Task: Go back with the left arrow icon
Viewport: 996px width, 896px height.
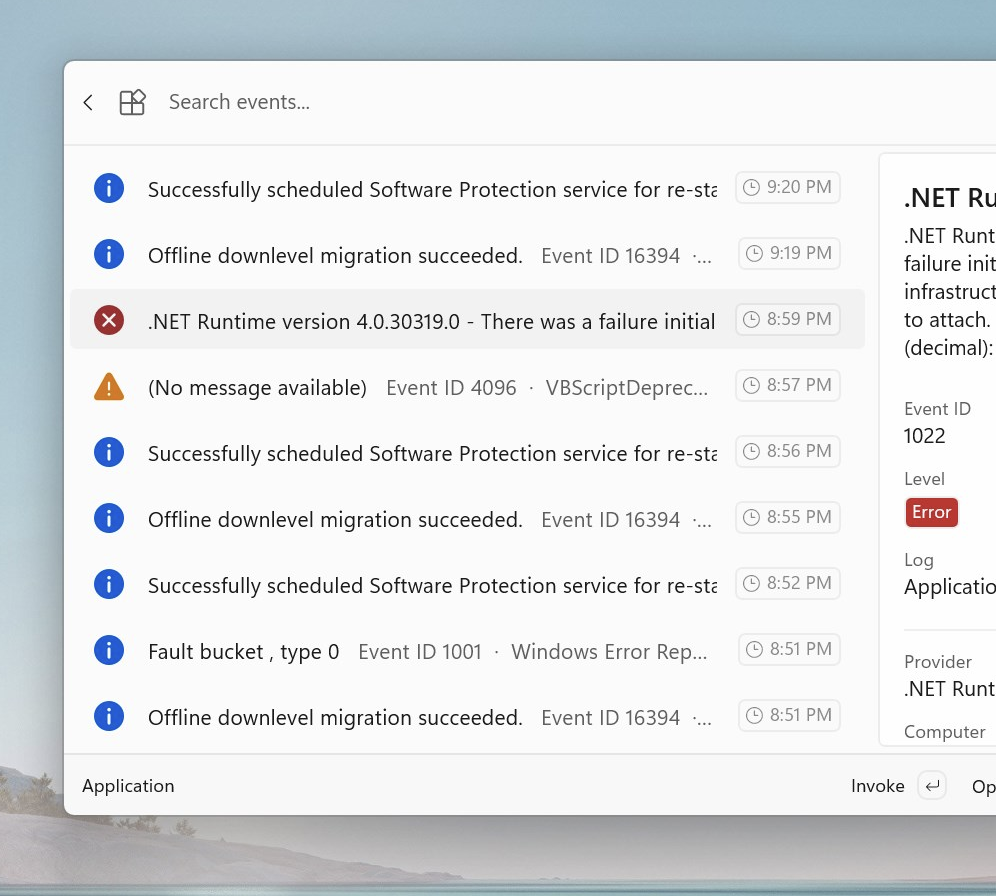Action: pyautogui.click(x=88, y=102)
